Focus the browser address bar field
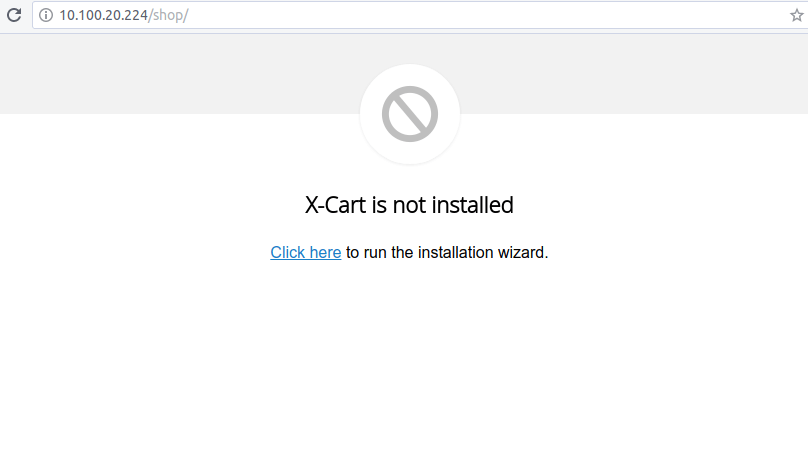 (412, 15)
